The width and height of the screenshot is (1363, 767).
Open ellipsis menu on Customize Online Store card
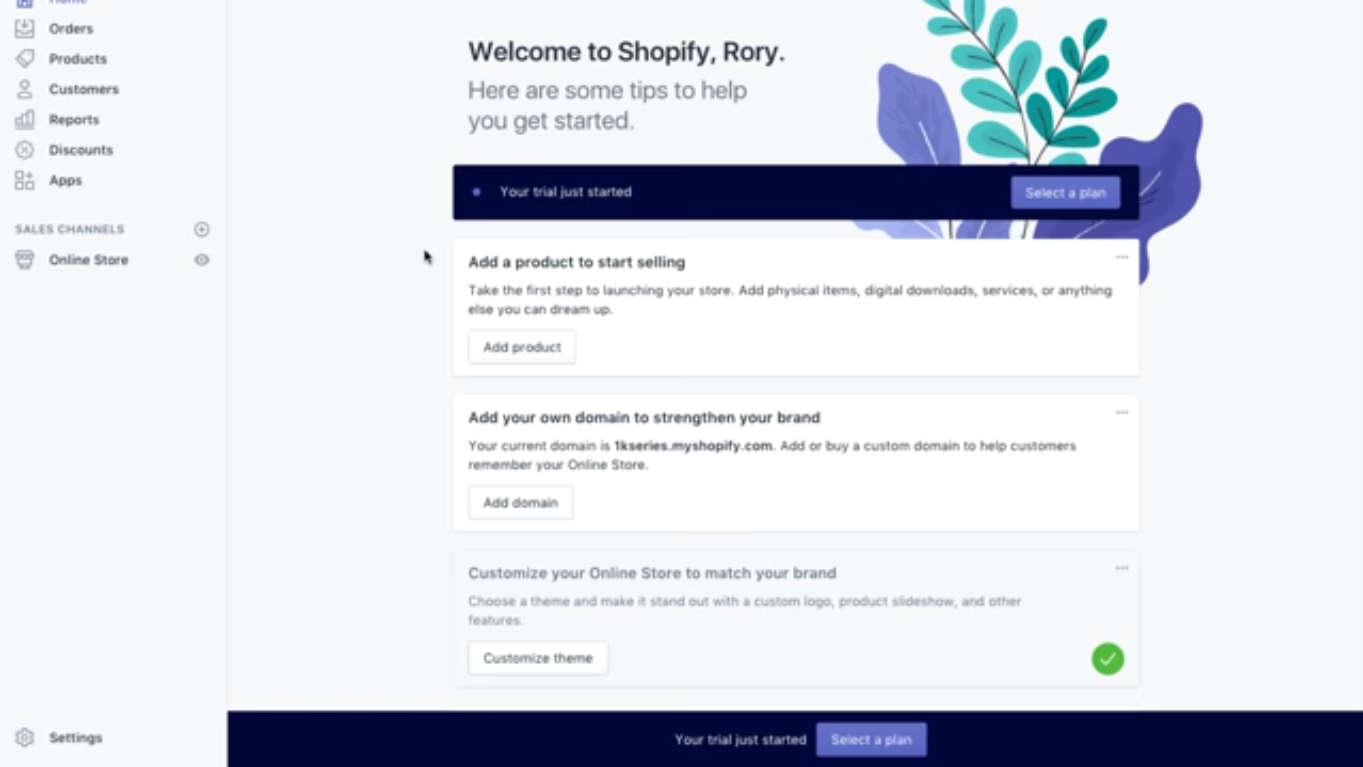pyautogui.click(x=1122, y=568)
